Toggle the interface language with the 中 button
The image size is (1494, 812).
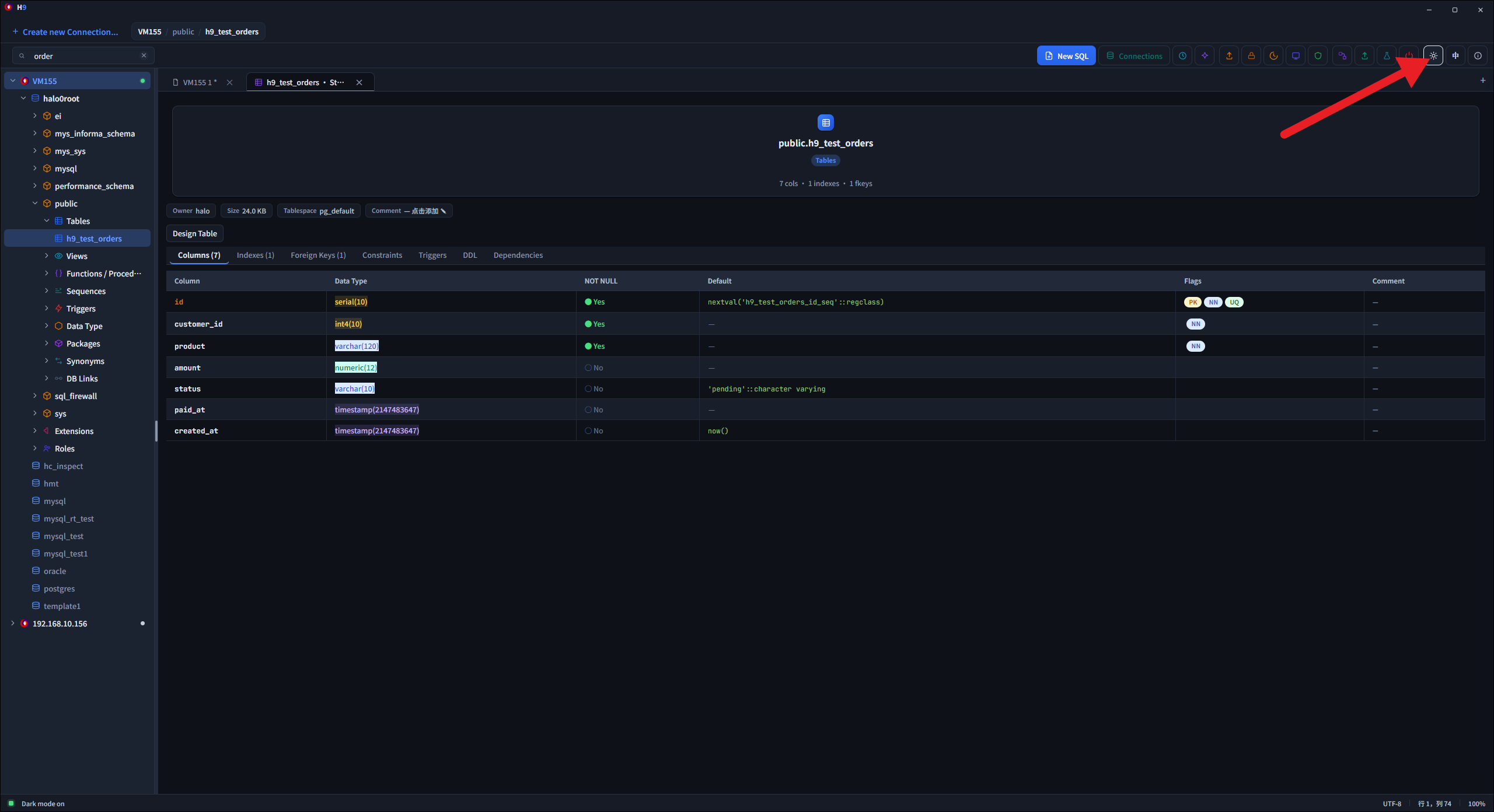pyautogui.click(x=1455, y=56)
